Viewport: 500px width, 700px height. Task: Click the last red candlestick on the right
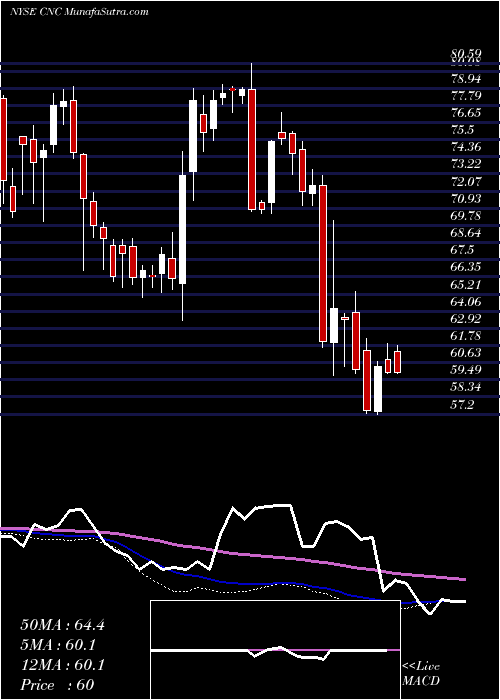(397, 362)
